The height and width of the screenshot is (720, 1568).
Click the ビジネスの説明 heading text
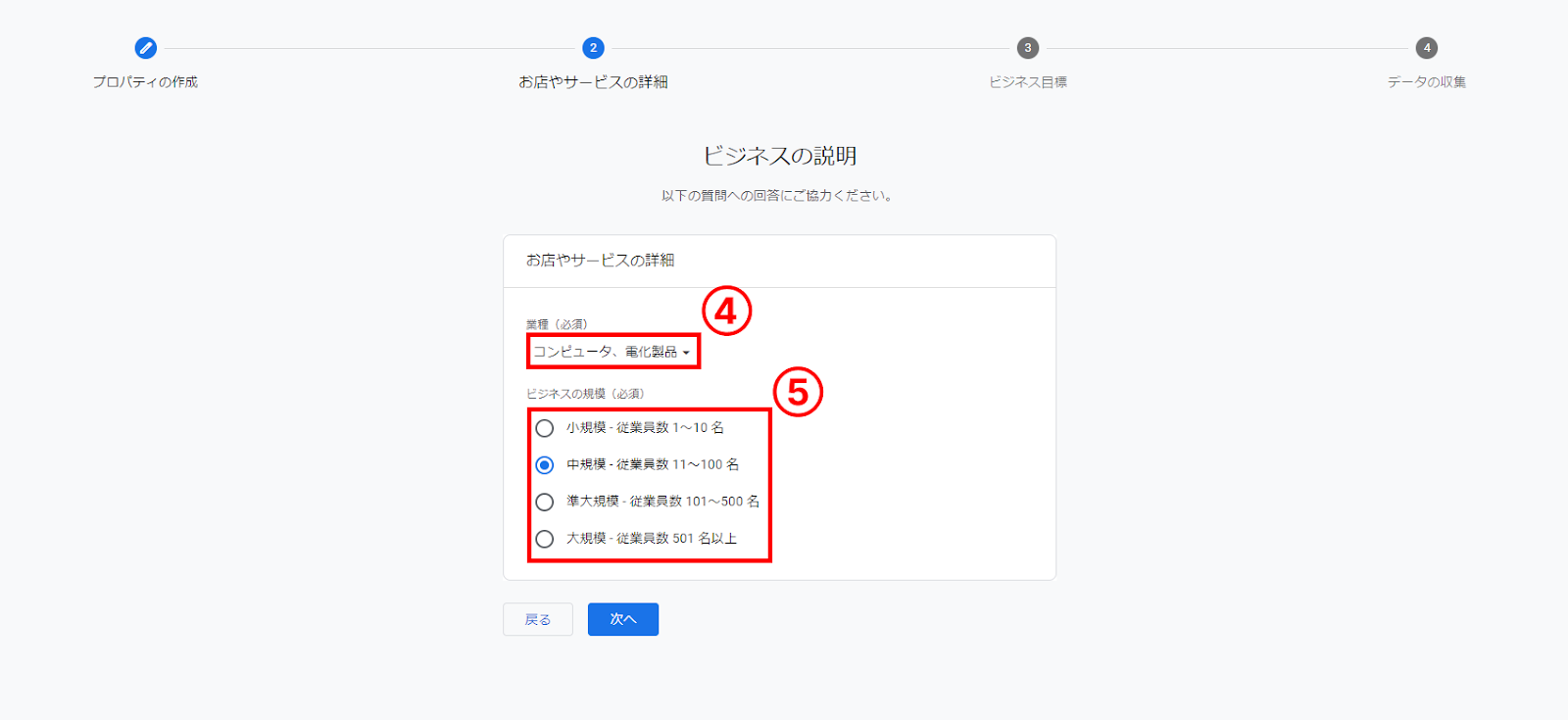coord(780,156)
